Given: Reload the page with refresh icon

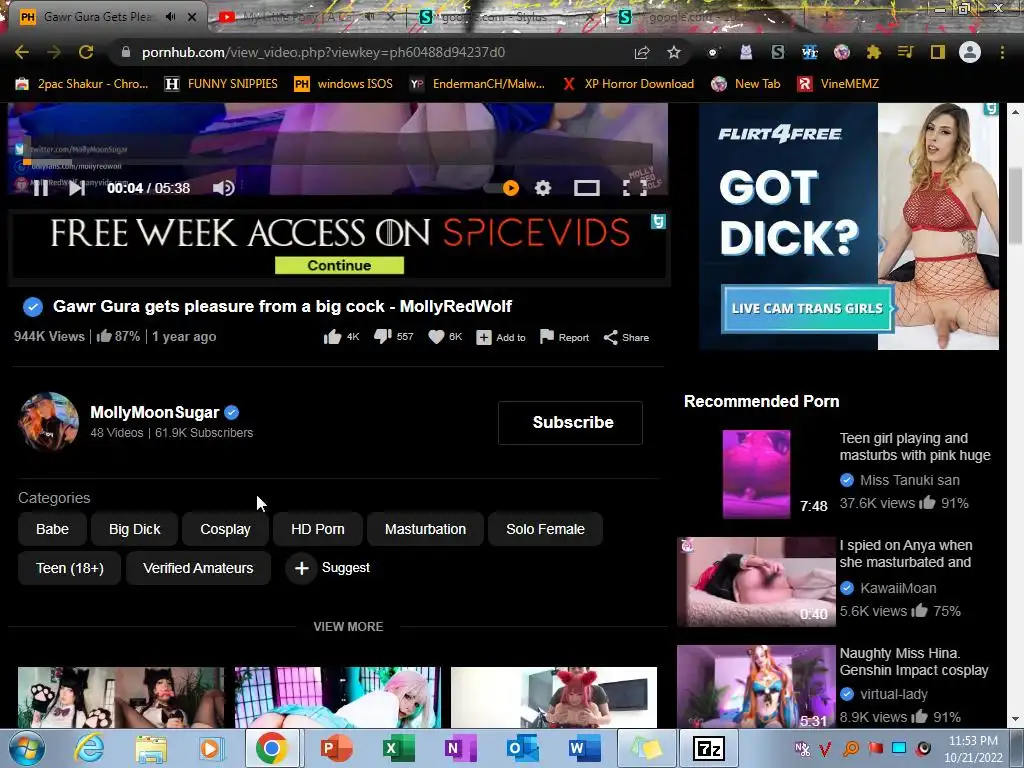Looking at the screenshot, I should pos(86,52).
